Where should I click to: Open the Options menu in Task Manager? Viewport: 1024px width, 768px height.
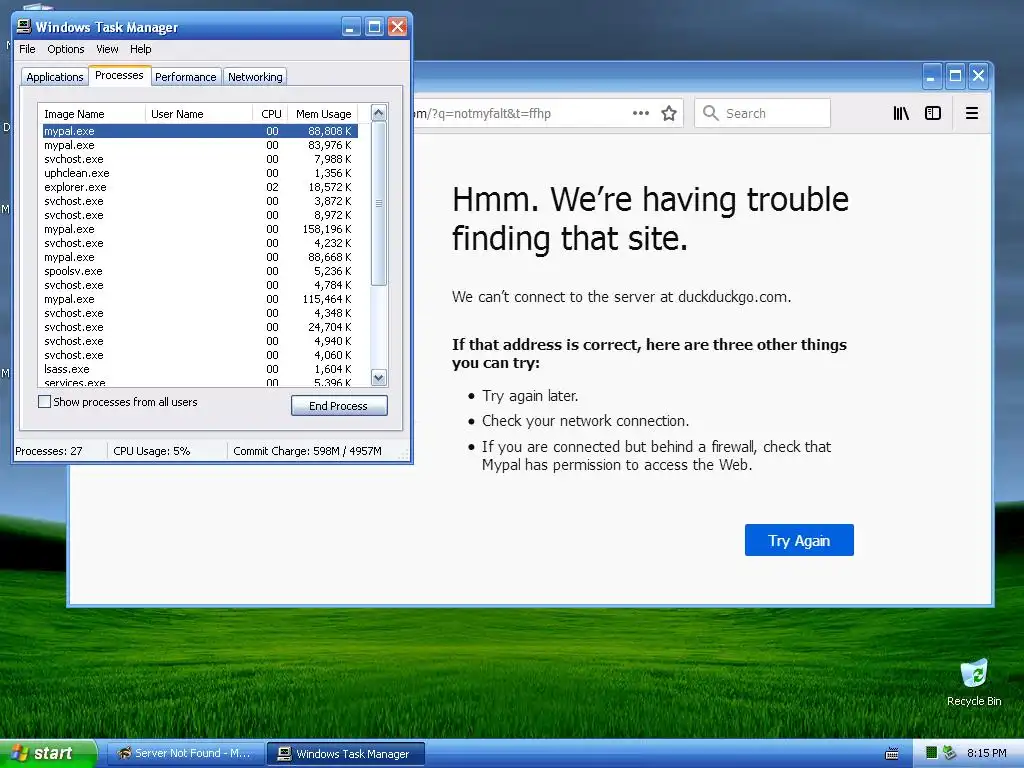[x=65, y=49]
